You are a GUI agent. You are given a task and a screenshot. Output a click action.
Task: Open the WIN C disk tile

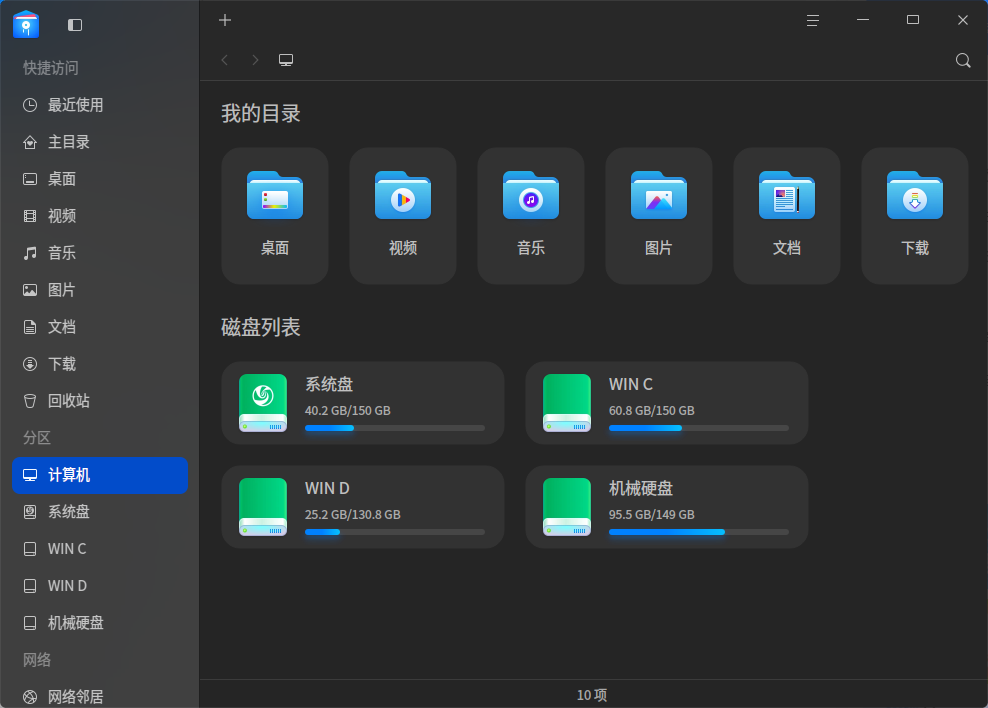tap(667, 403)
